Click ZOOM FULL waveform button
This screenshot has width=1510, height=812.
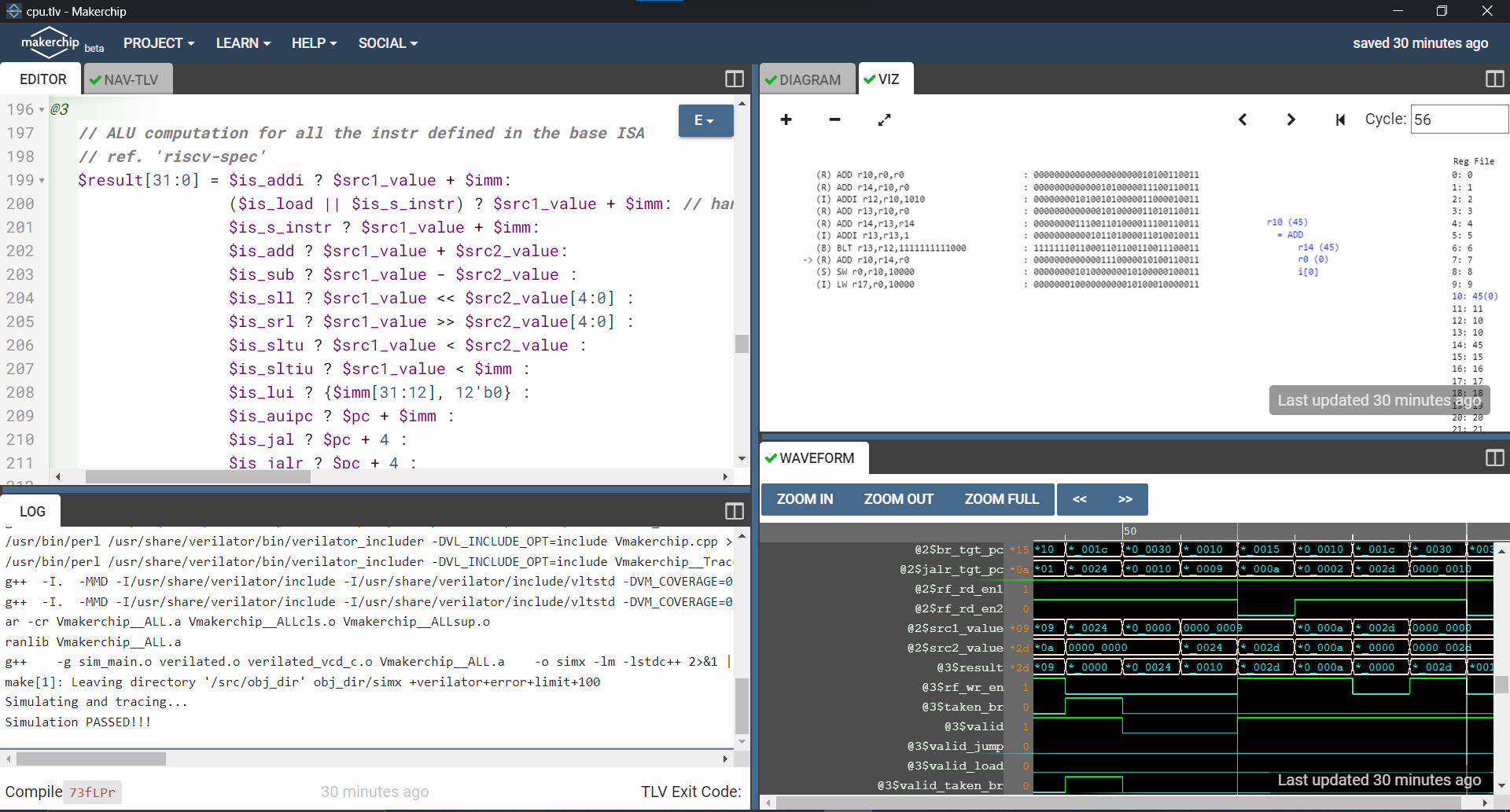click(x=1001, y=499)
